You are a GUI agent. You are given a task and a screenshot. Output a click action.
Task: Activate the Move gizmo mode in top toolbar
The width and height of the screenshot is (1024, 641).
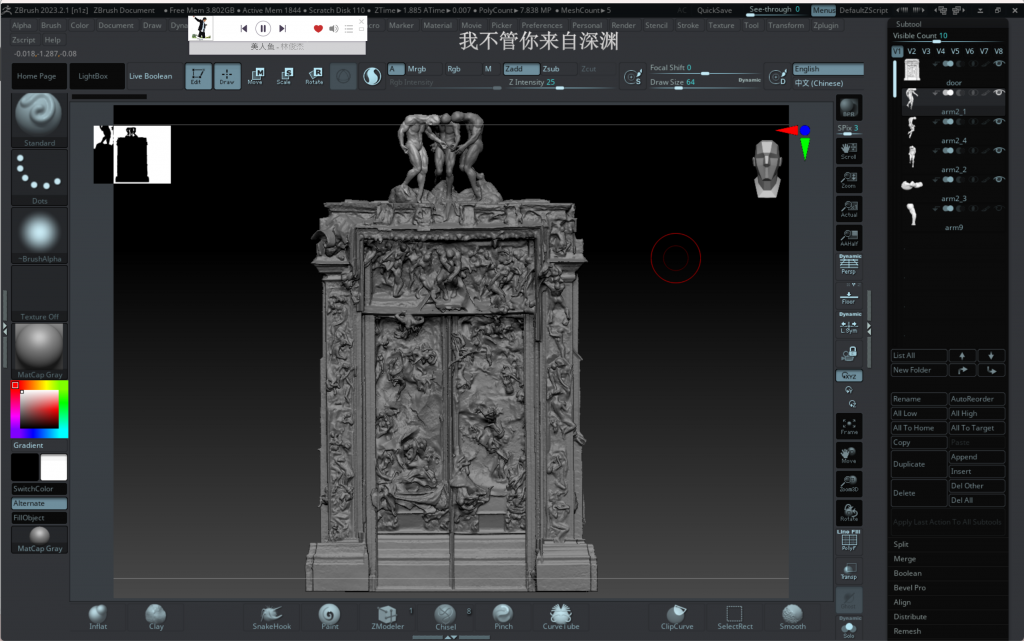click(x=256, y=76)
